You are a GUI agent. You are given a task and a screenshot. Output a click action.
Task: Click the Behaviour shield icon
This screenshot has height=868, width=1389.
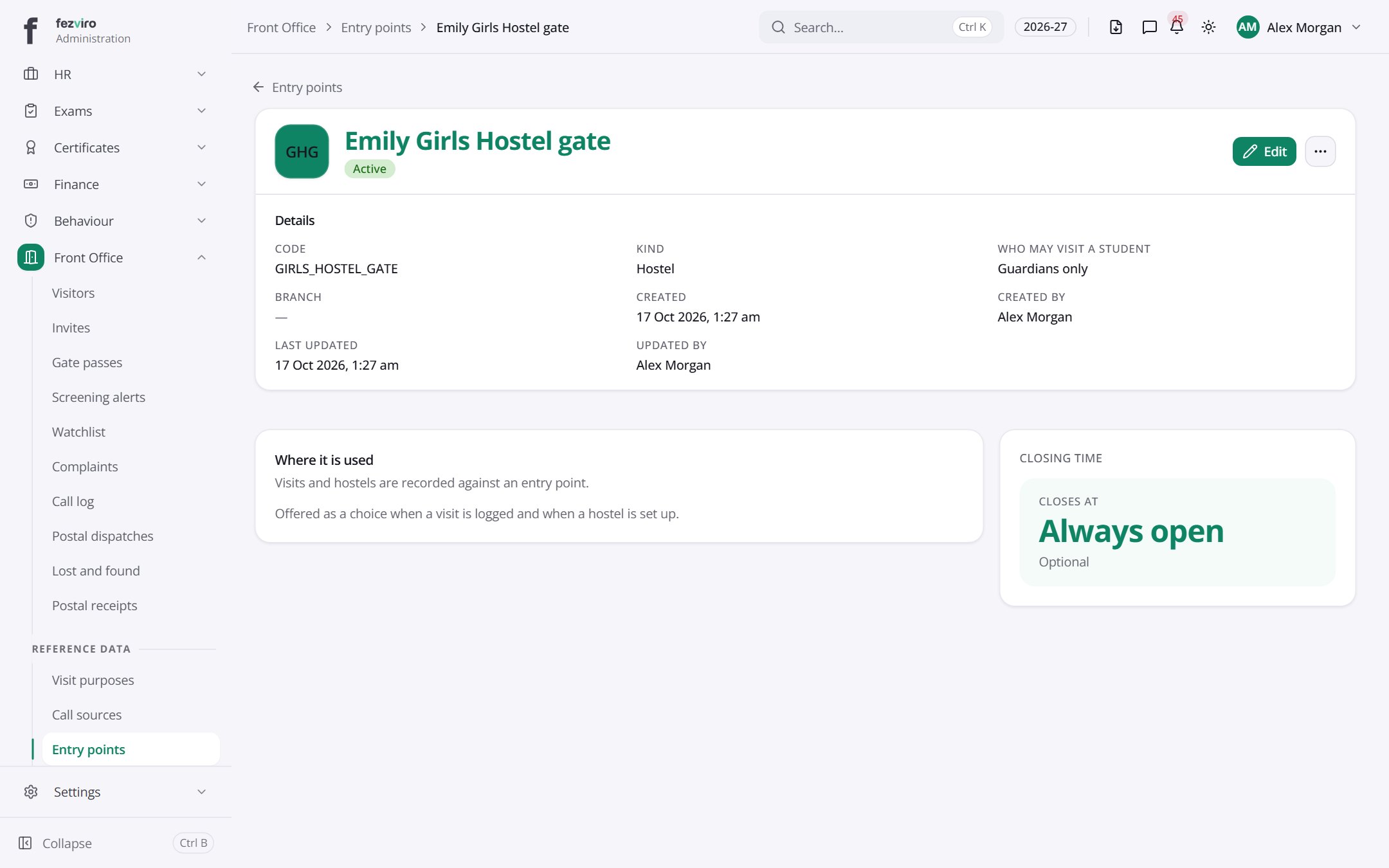(31, 221)
